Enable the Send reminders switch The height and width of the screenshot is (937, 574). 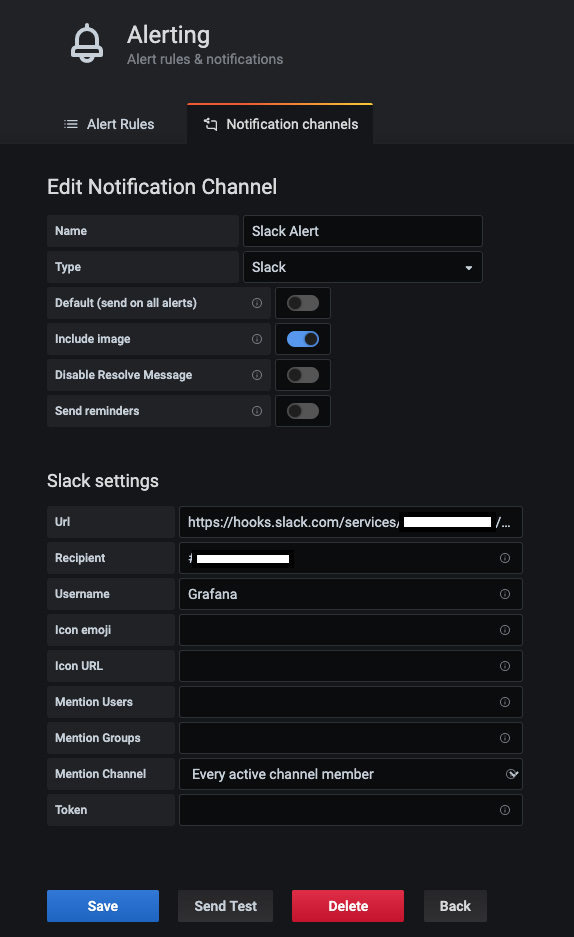coord(303,411)
